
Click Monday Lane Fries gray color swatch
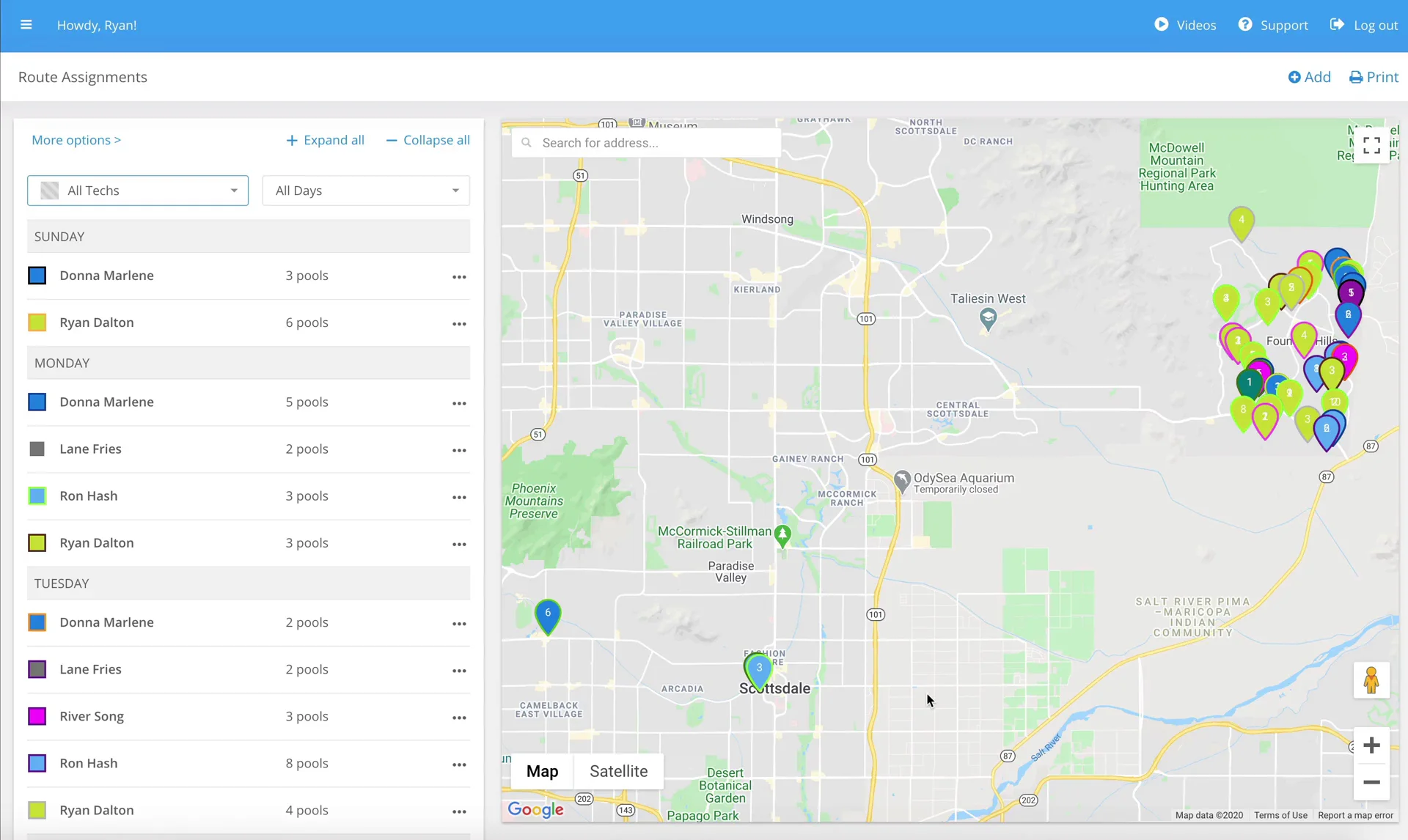37,449
